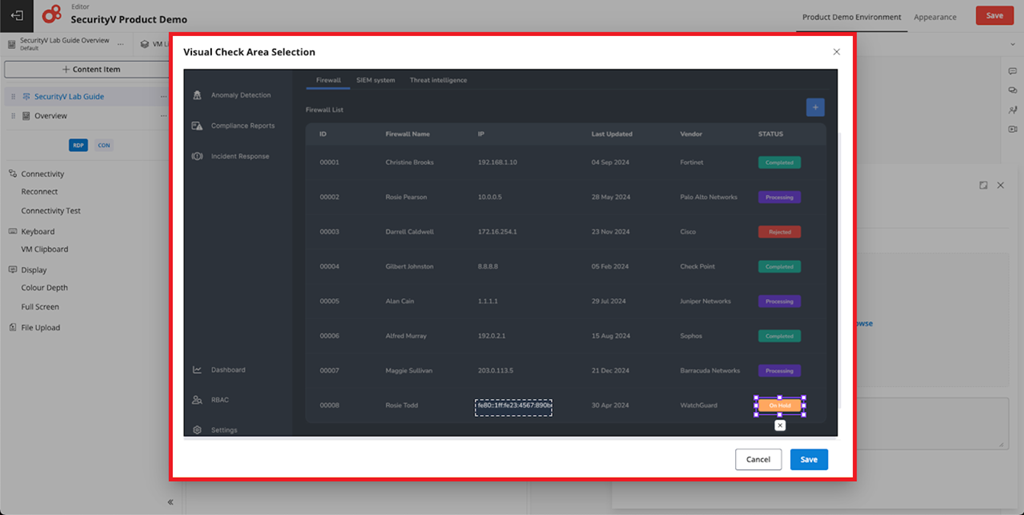Image resolution: width=1024 pixels, height=515 pixels.
Task: Choose the Full Screen display option
Action: 40,307
